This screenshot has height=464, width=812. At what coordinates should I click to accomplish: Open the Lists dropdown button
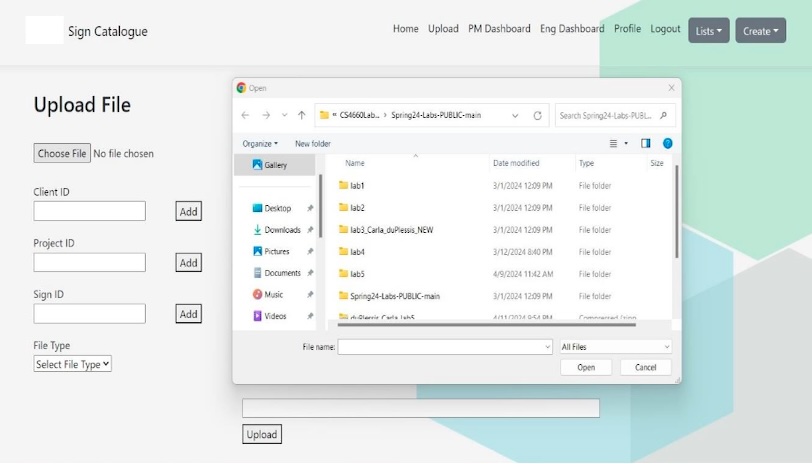(709, 31)
